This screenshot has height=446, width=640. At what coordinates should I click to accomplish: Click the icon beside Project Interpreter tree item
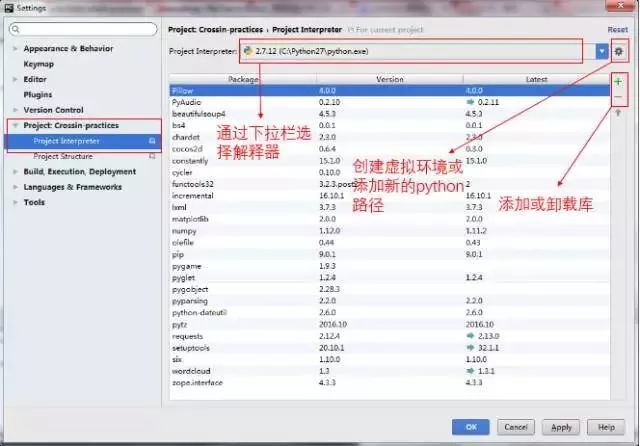tap(152, 141)
